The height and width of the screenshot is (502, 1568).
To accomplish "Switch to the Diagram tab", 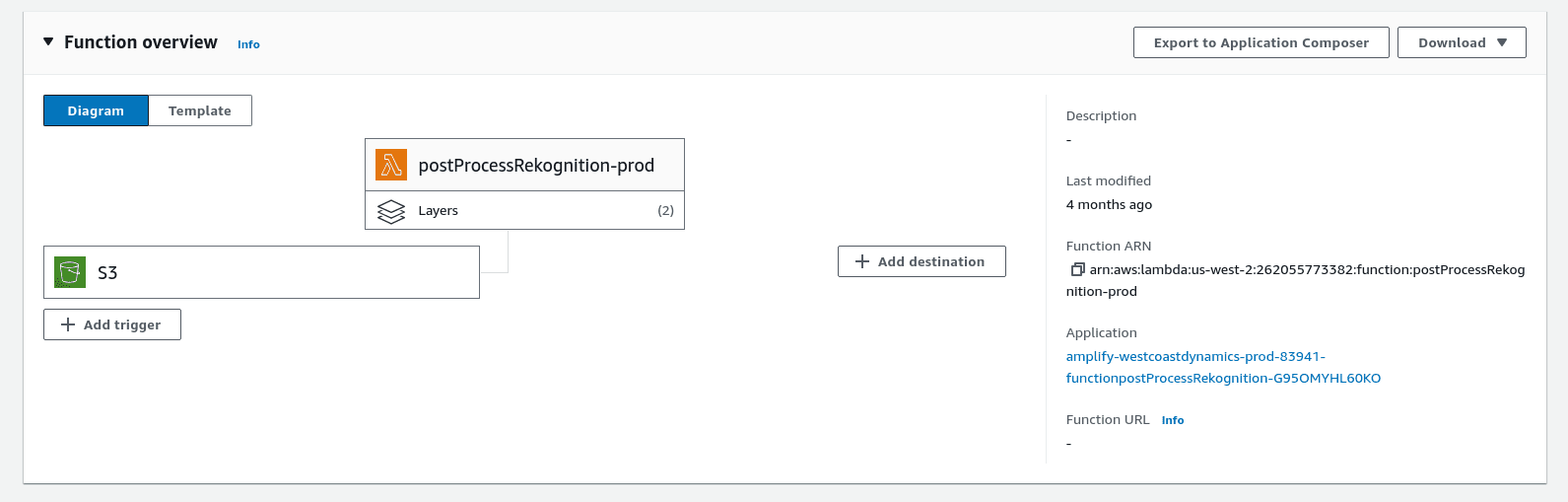I will tap(96, 110).
